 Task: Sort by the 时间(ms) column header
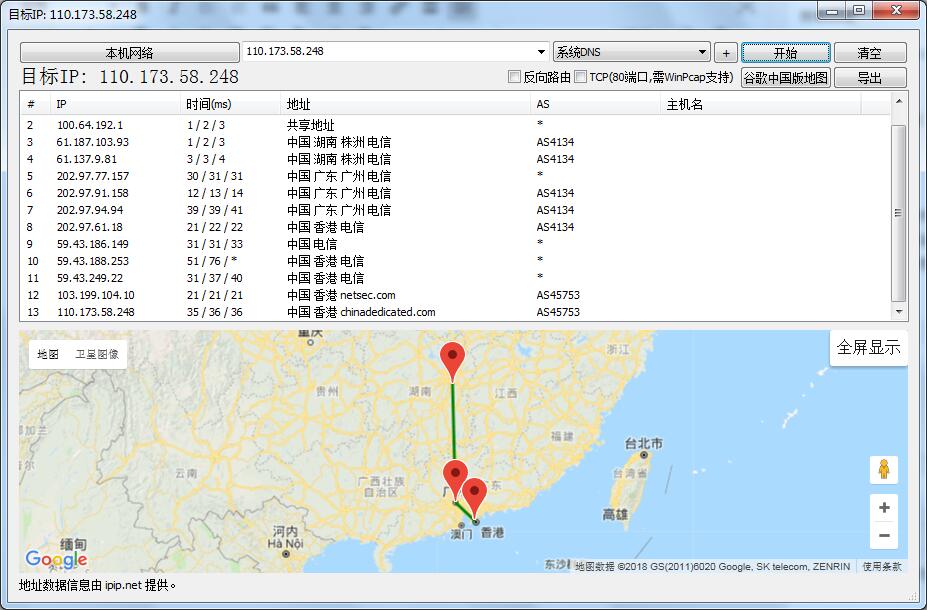point(208,104)
